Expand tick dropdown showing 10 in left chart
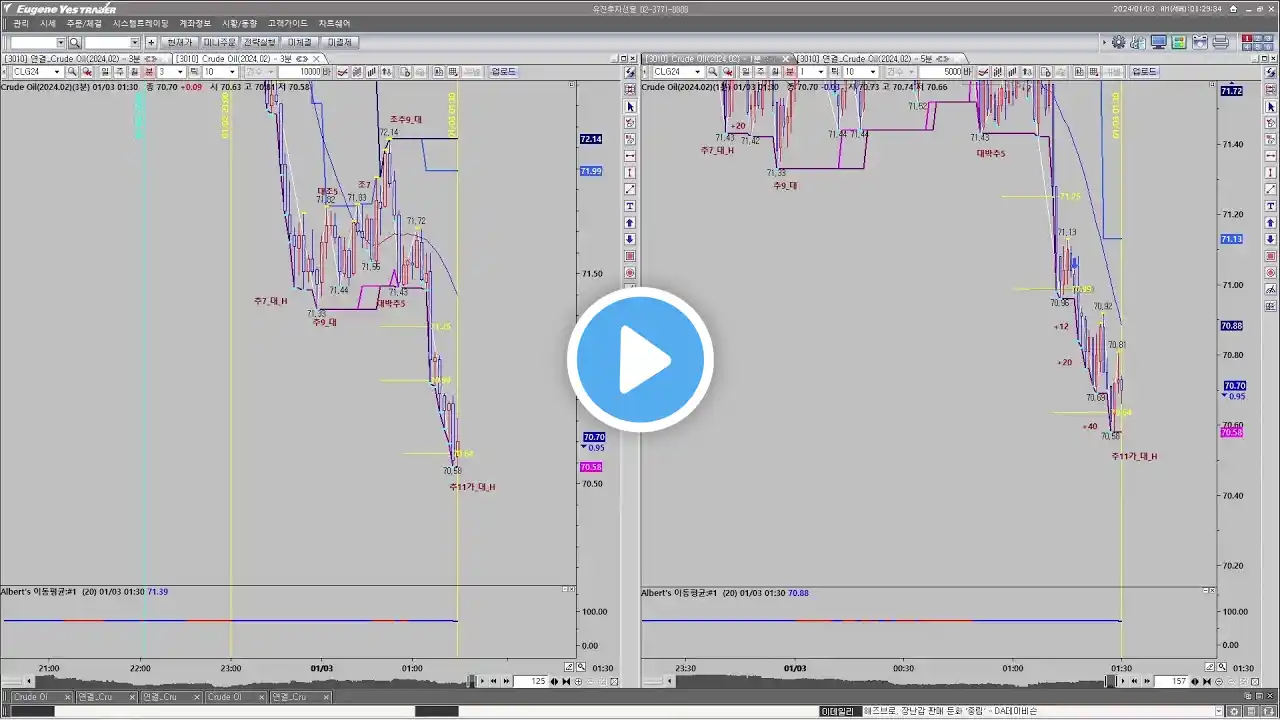 [x=233, y=71]
